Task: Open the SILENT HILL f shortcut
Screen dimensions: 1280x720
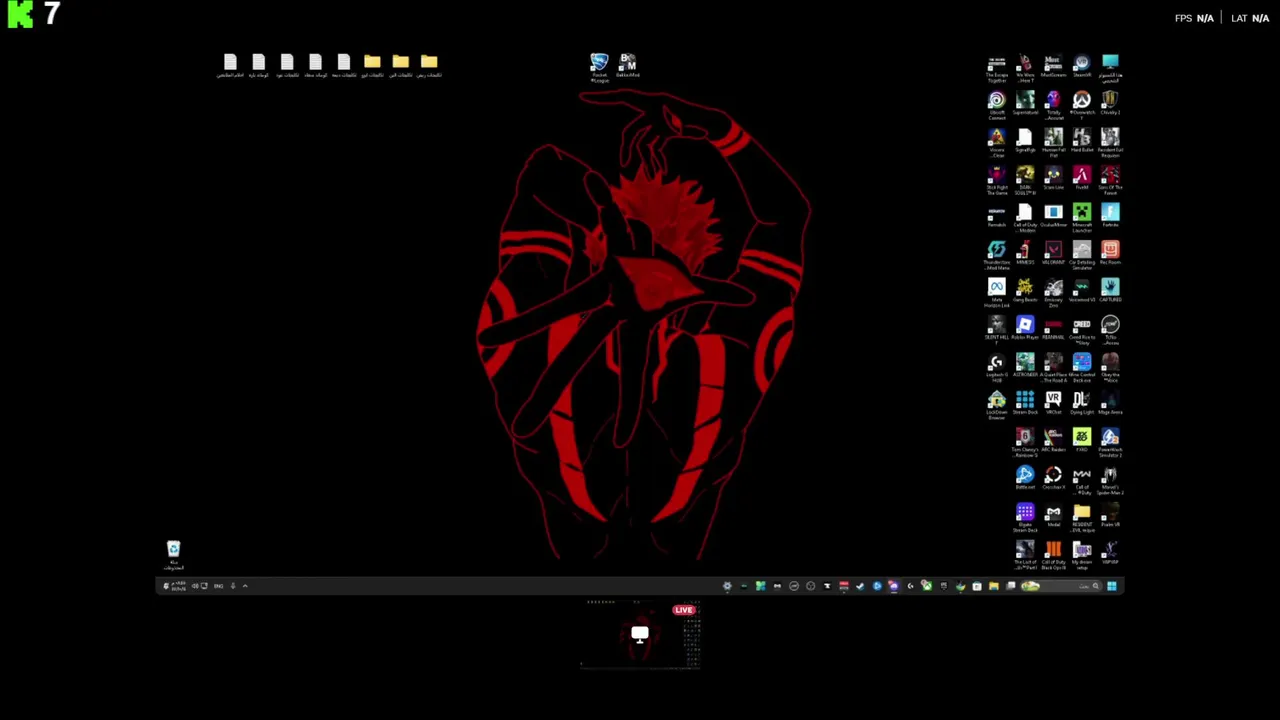Action: [997, 330]
